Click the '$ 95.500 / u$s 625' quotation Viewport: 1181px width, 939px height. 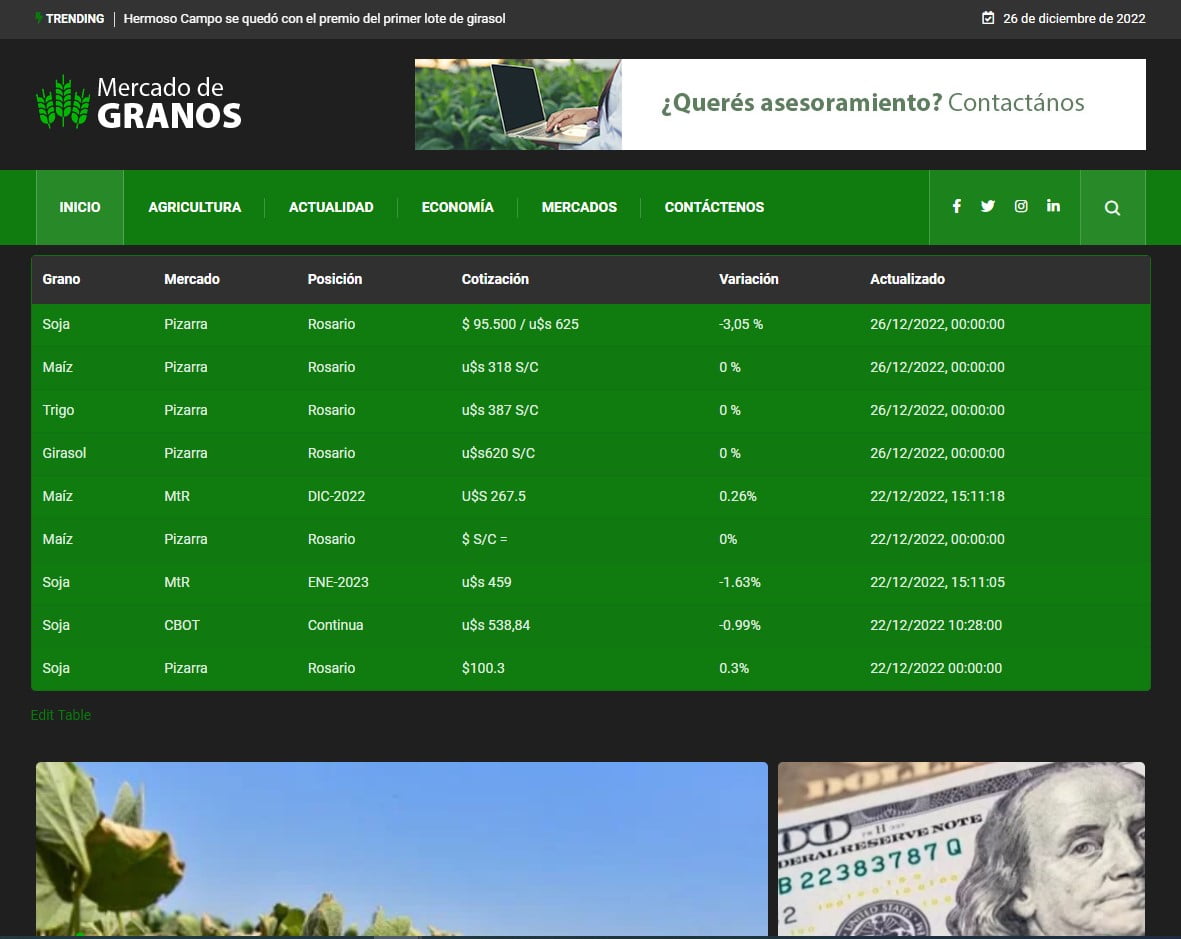520,325
